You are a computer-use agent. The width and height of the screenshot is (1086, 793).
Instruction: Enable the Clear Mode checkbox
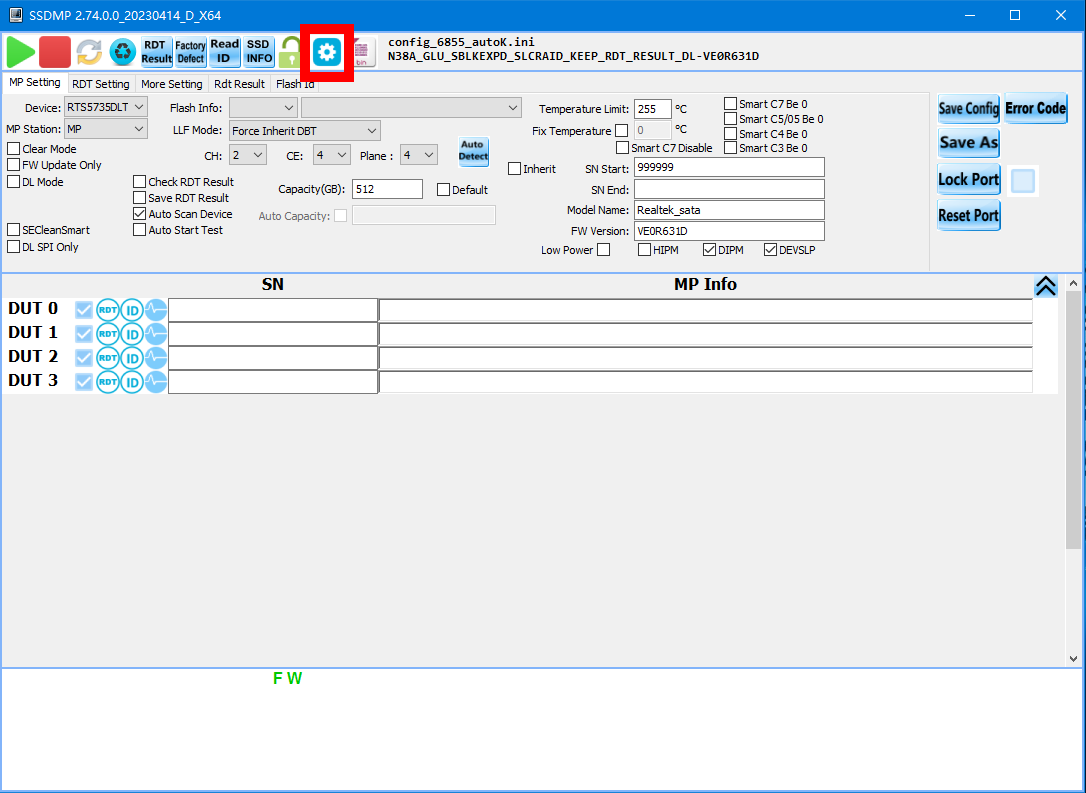(14, 149)
